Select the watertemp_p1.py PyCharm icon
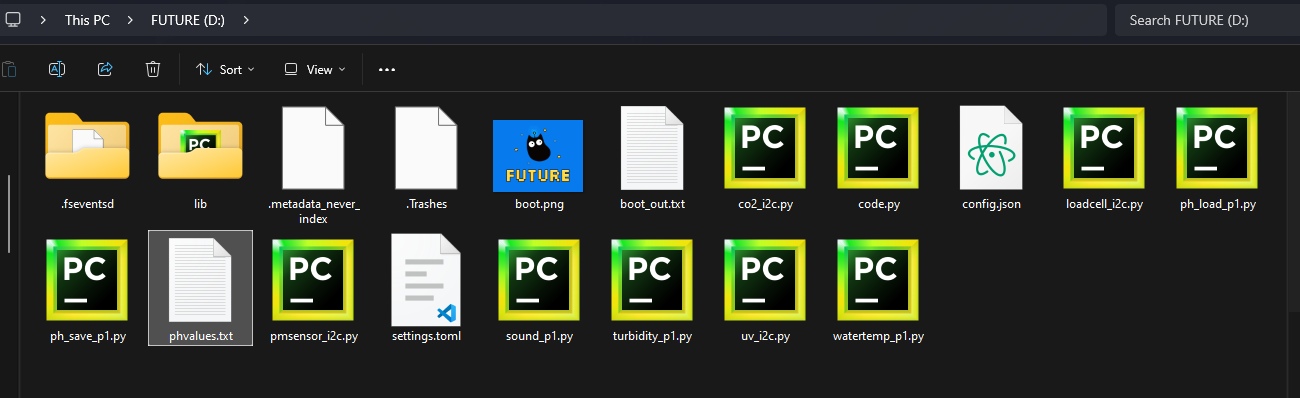This screenshot has height=398, width=1300. (x=878, y=280)
